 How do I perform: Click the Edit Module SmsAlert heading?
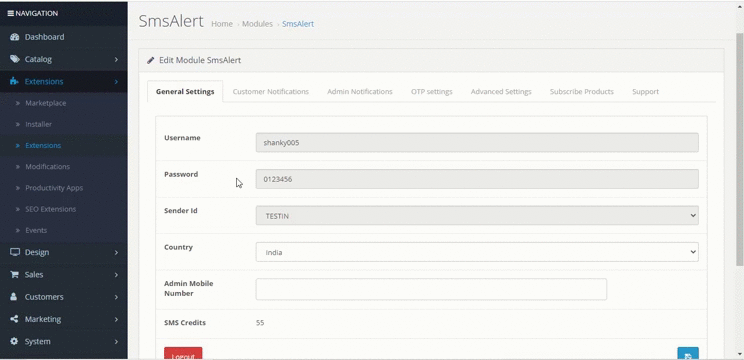[x=200, y=60]
